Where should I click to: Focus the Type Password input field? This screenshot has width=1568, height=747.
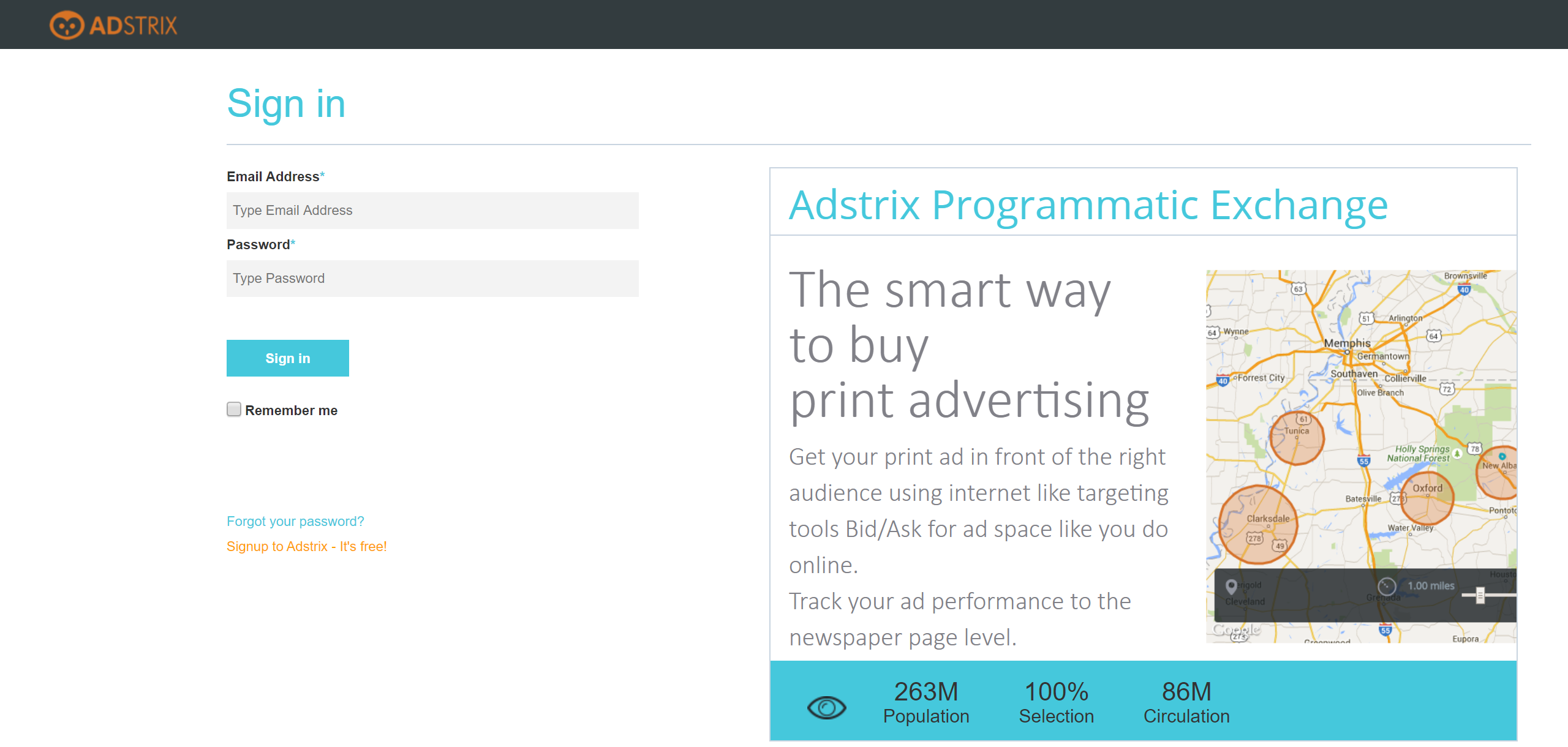432,279
